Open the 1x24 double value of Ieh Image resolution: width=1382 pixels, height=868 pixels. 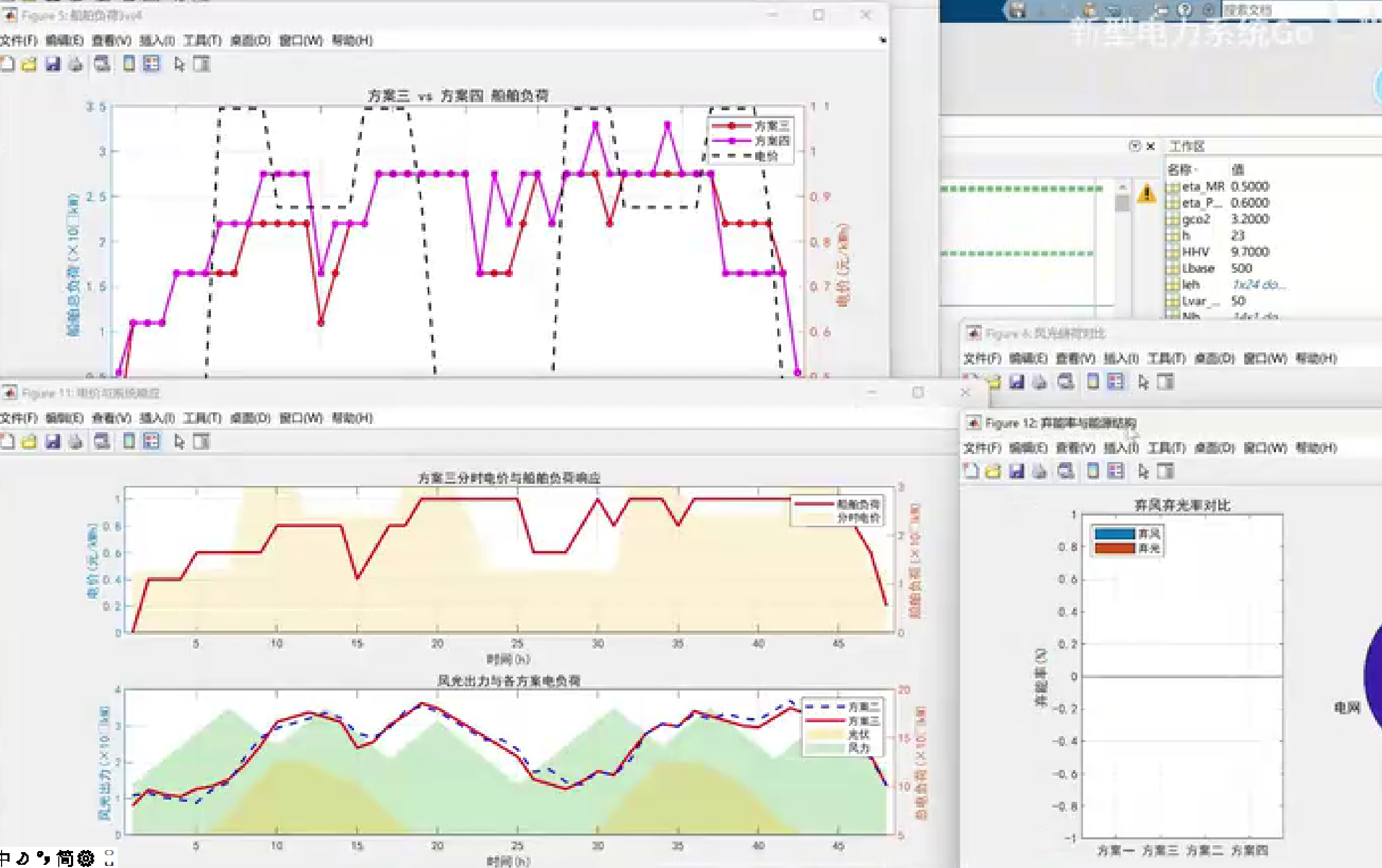[1258, 285]
